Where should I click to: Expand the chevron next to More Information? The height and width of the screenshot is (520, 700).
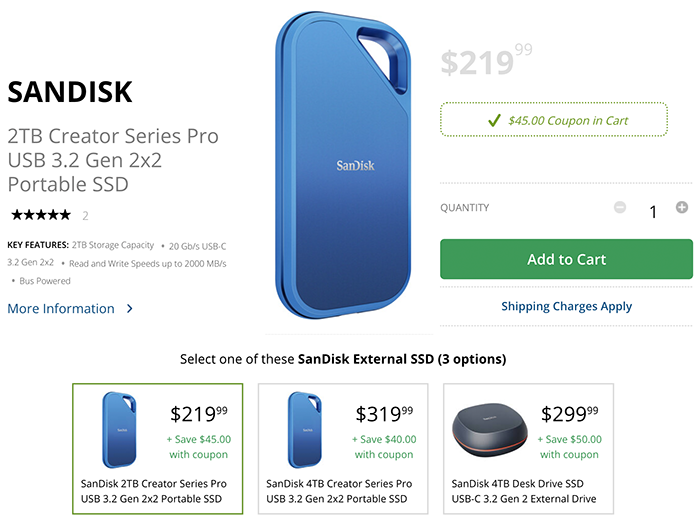pos(129,308)
